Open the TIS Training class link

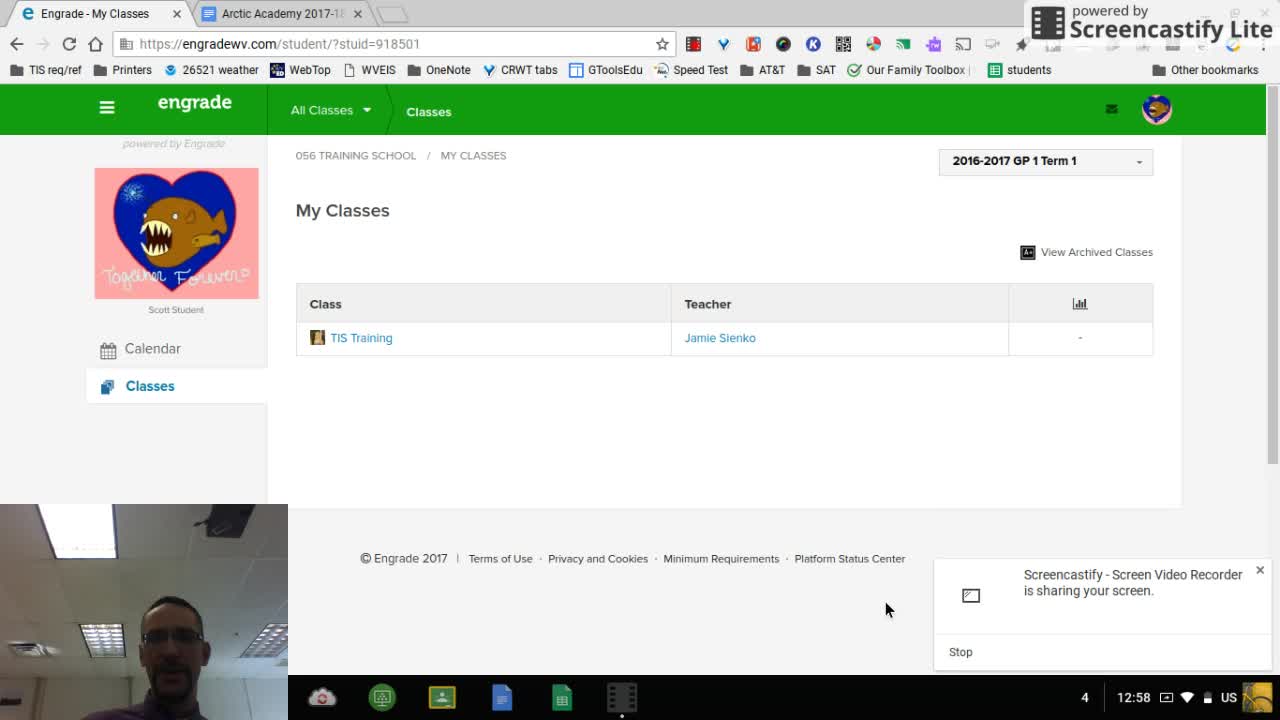coord(361,338)
